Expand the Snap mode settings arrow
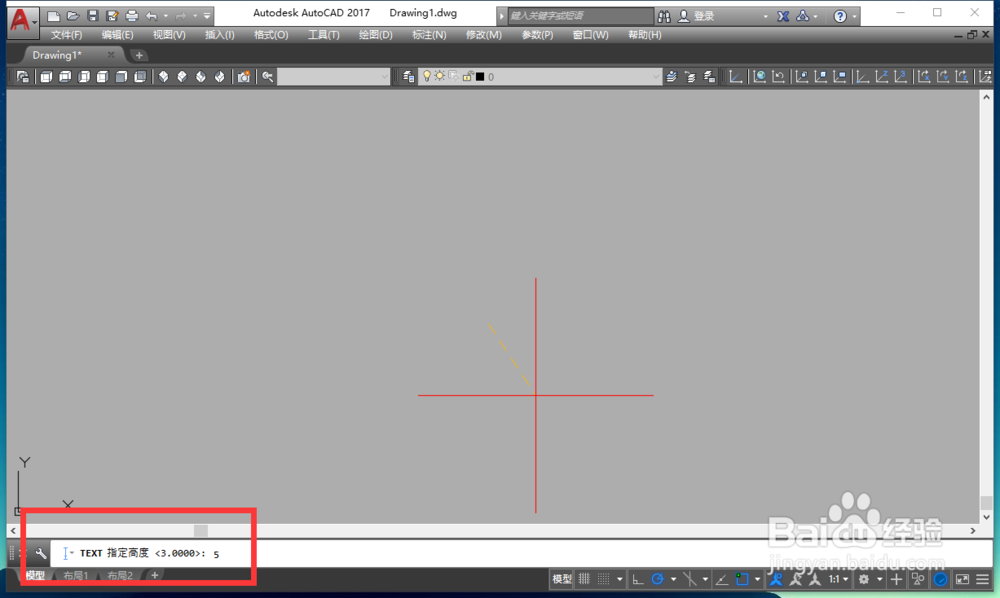This screenshot has width=1000, height=598. click(619, 580)
